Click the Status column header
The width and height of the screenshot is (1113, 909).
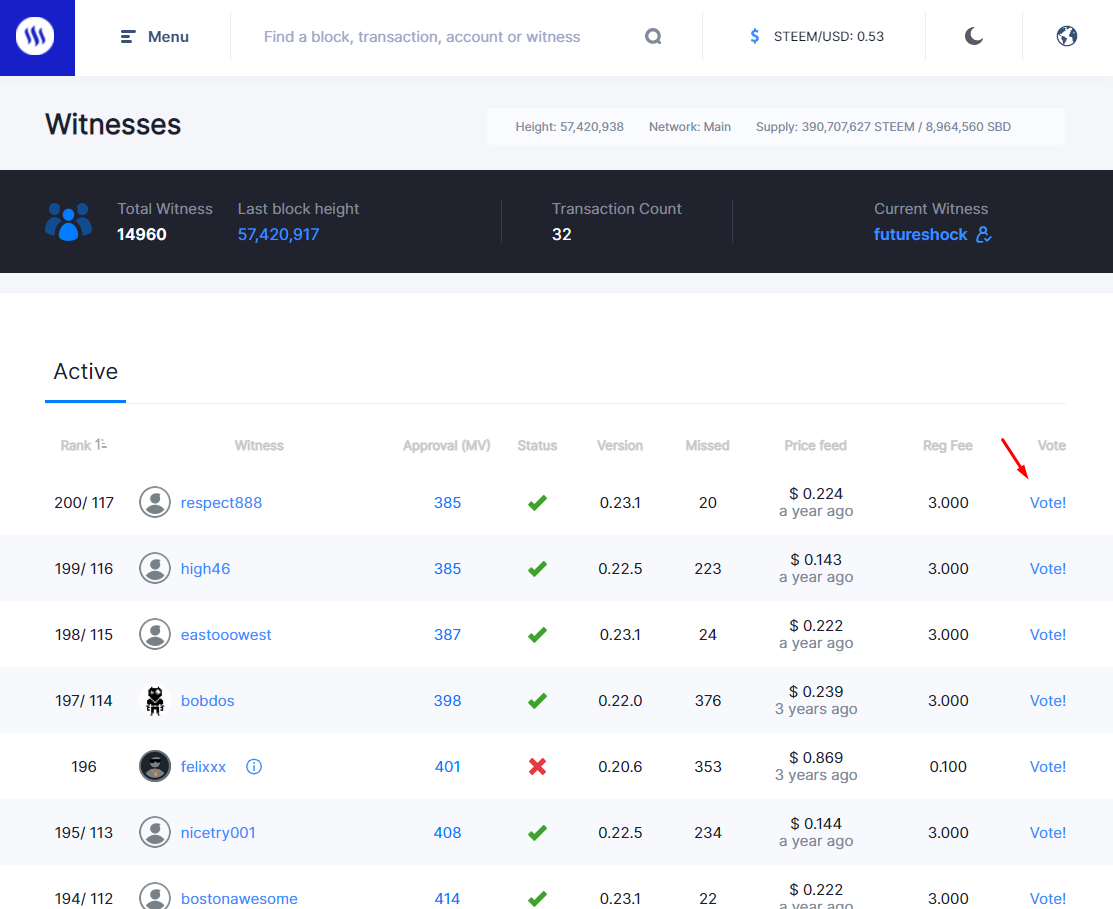[x=537, y=446]
